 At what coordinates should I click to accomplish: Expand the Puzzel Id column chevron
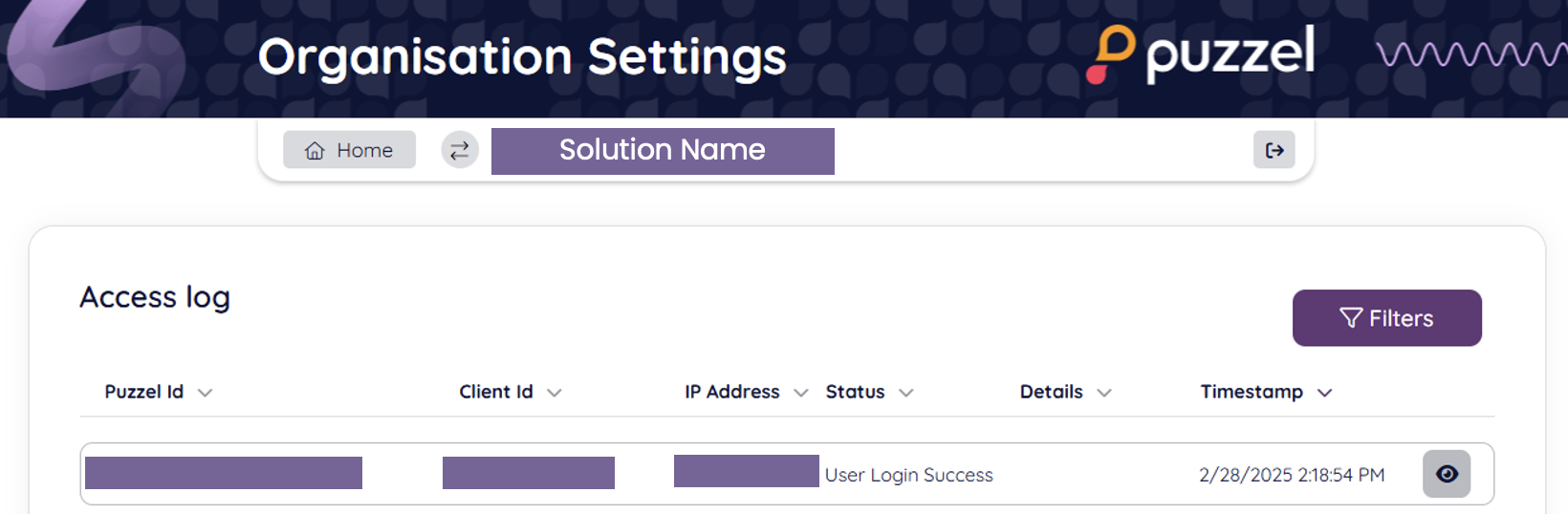[x=205, y=393]
